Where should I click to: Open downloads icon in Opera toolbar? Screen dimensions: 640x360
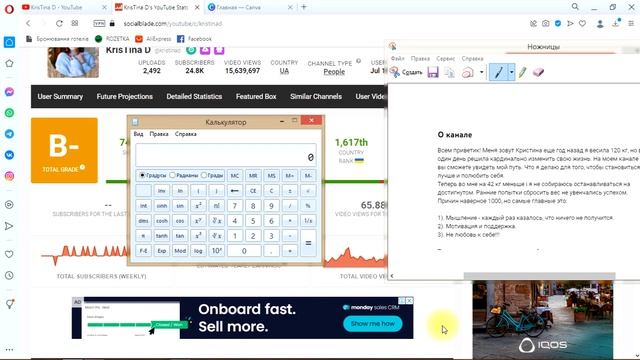pos(616,24)
